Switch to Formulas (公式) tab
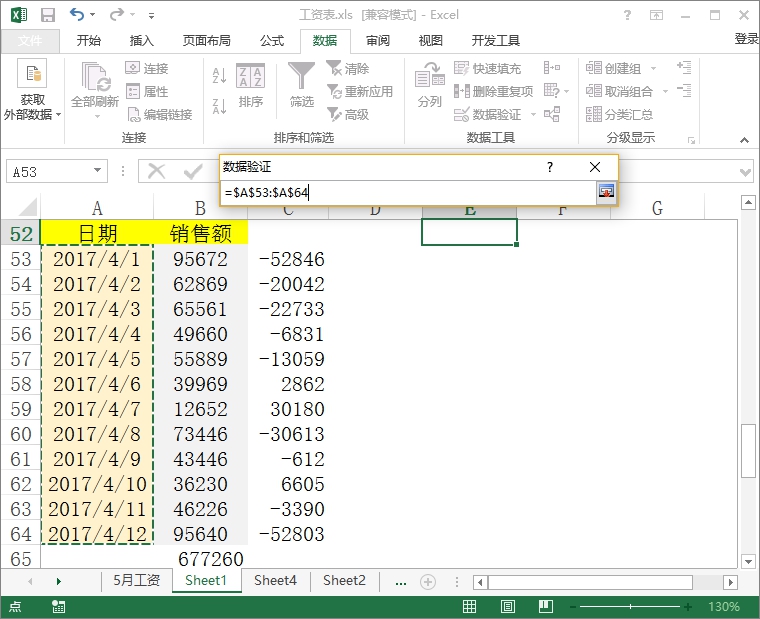 coord(272,41)
